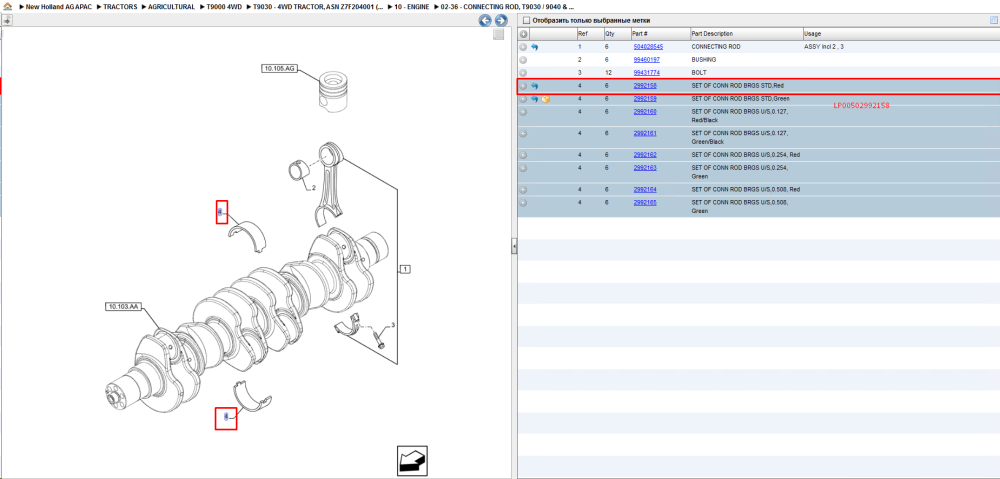
Task: Click the square button at the diagram's corner
Action: tap(499, 34)
